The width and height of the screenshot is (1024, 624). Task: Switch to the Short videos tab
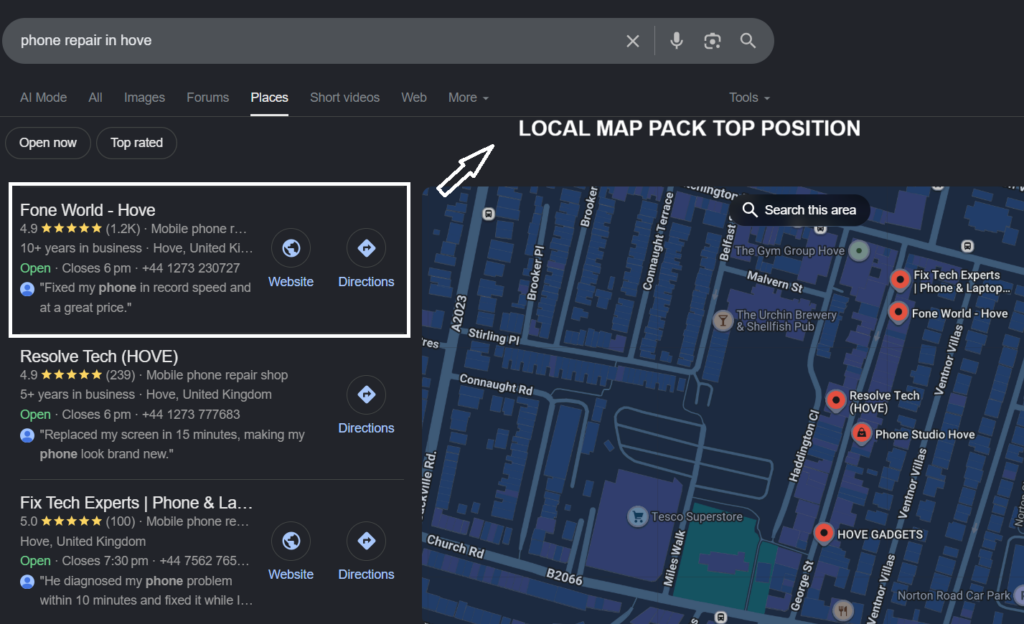344,97
